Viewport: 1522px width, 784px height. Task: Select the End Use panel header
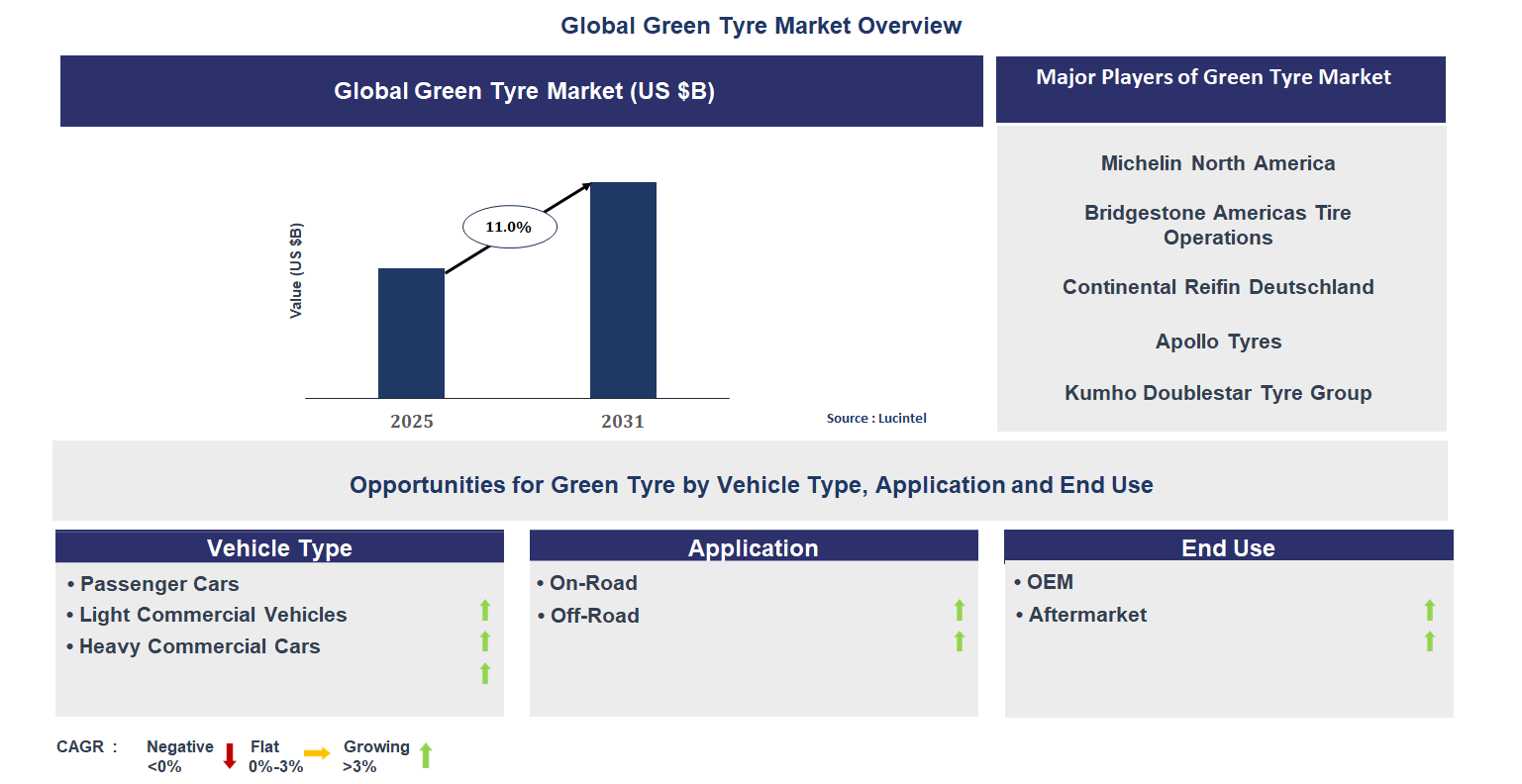click(1229, 546)
